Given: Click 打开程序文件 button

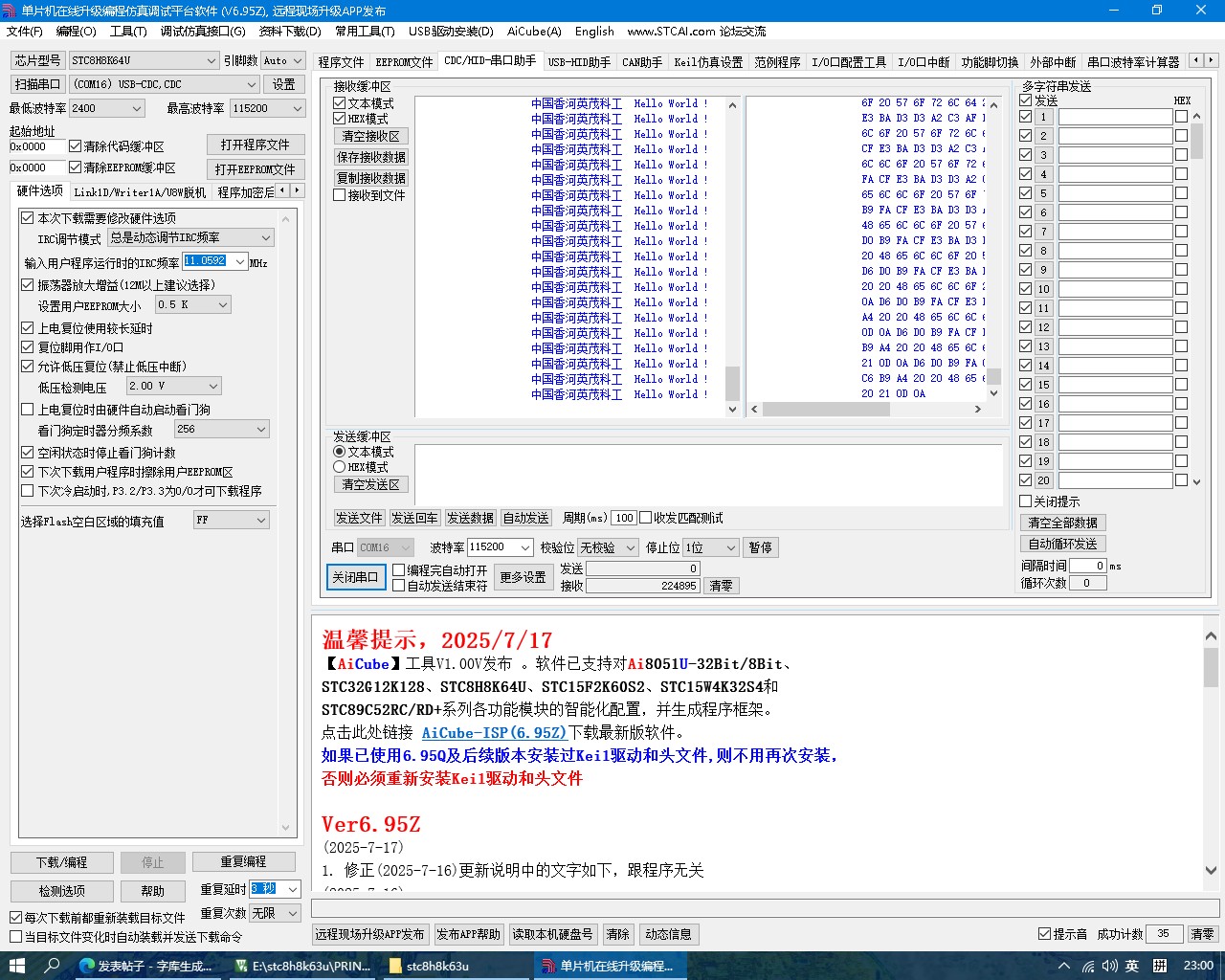Looking at the screenshot, I should [x=256, y=145].
